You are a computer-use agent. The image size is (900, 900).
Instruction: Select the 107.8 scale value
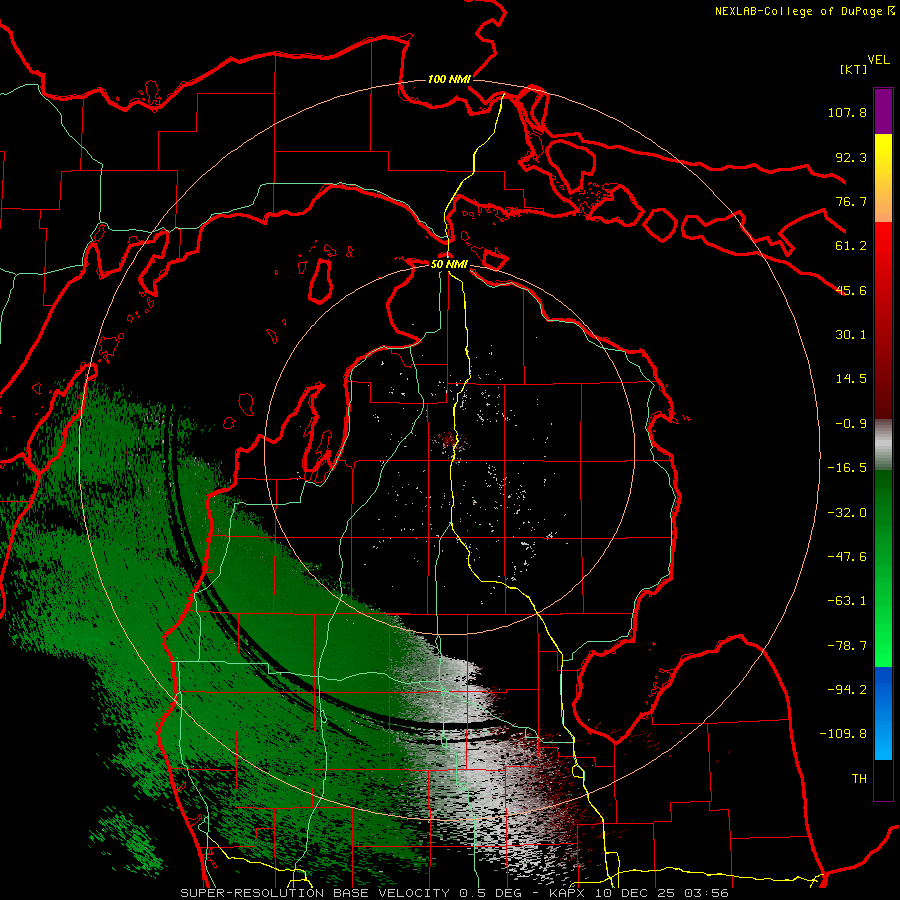(847, 112)
